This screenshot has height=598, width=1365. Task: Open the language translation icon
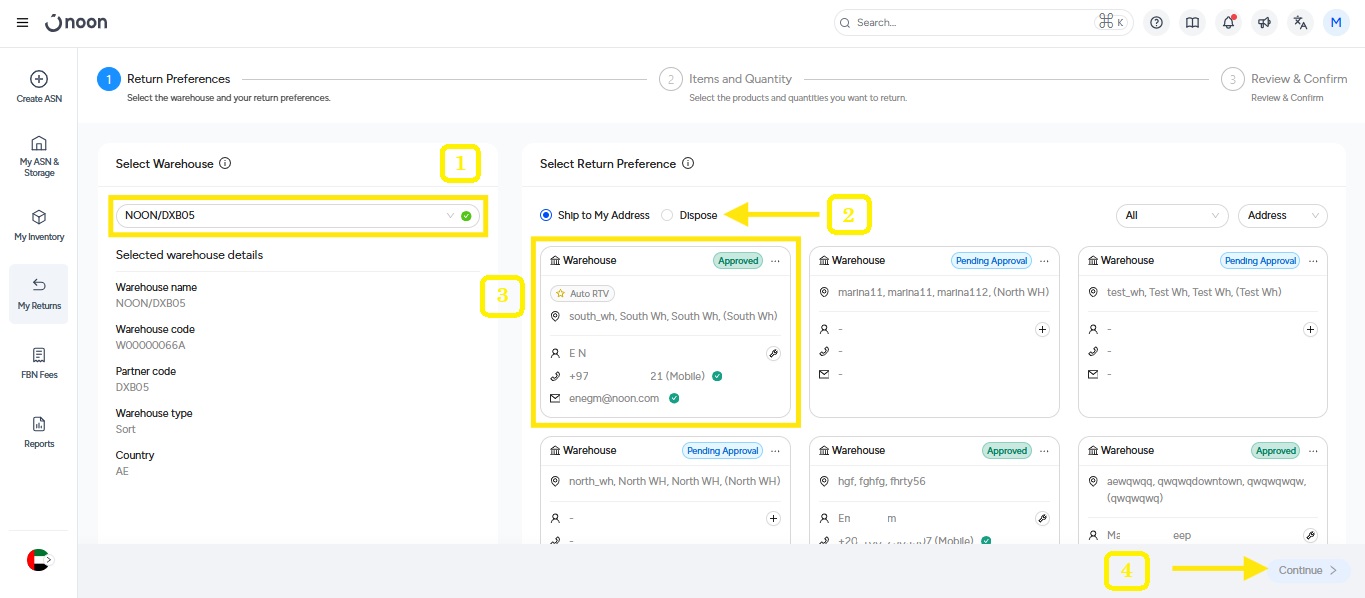click(x=1300, y=22)
